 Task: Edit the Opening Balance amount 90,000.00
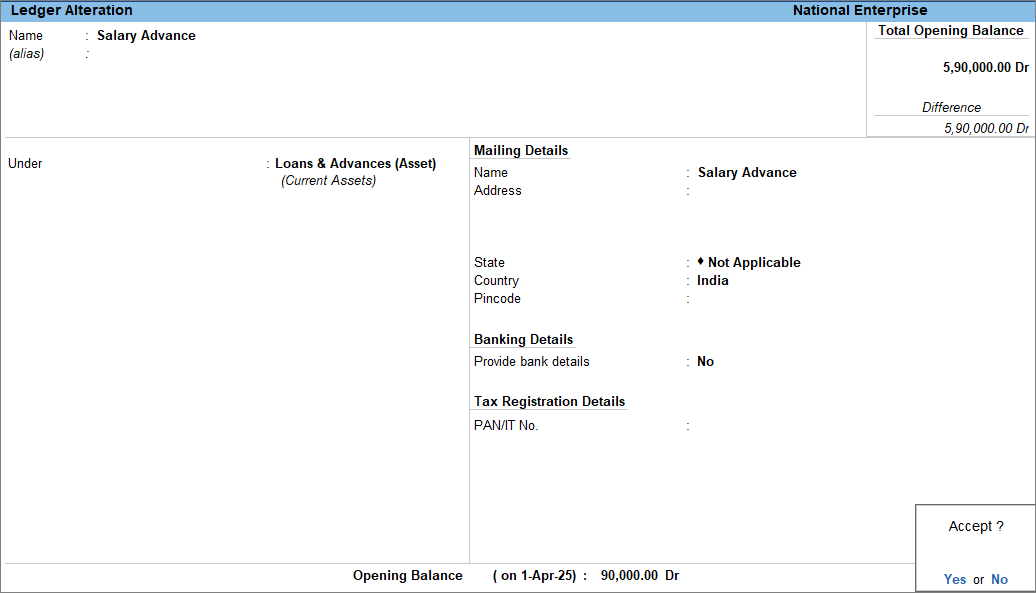click(x=629, y=576)
